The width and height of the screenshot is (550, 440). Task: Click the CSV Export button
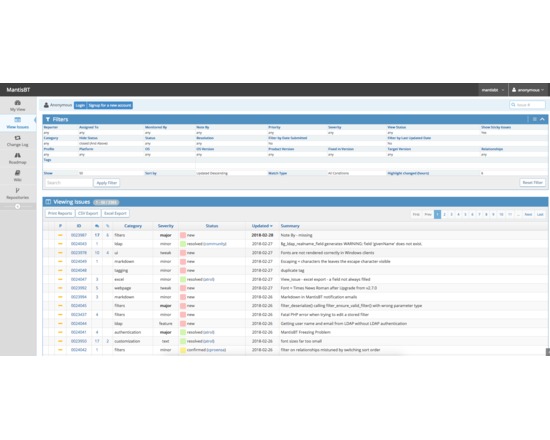pos(88,213)
